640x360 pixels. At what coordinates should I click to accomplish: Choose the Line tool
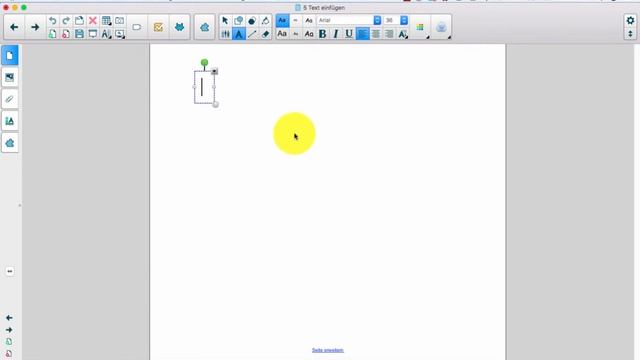click(x=252, y=34)
